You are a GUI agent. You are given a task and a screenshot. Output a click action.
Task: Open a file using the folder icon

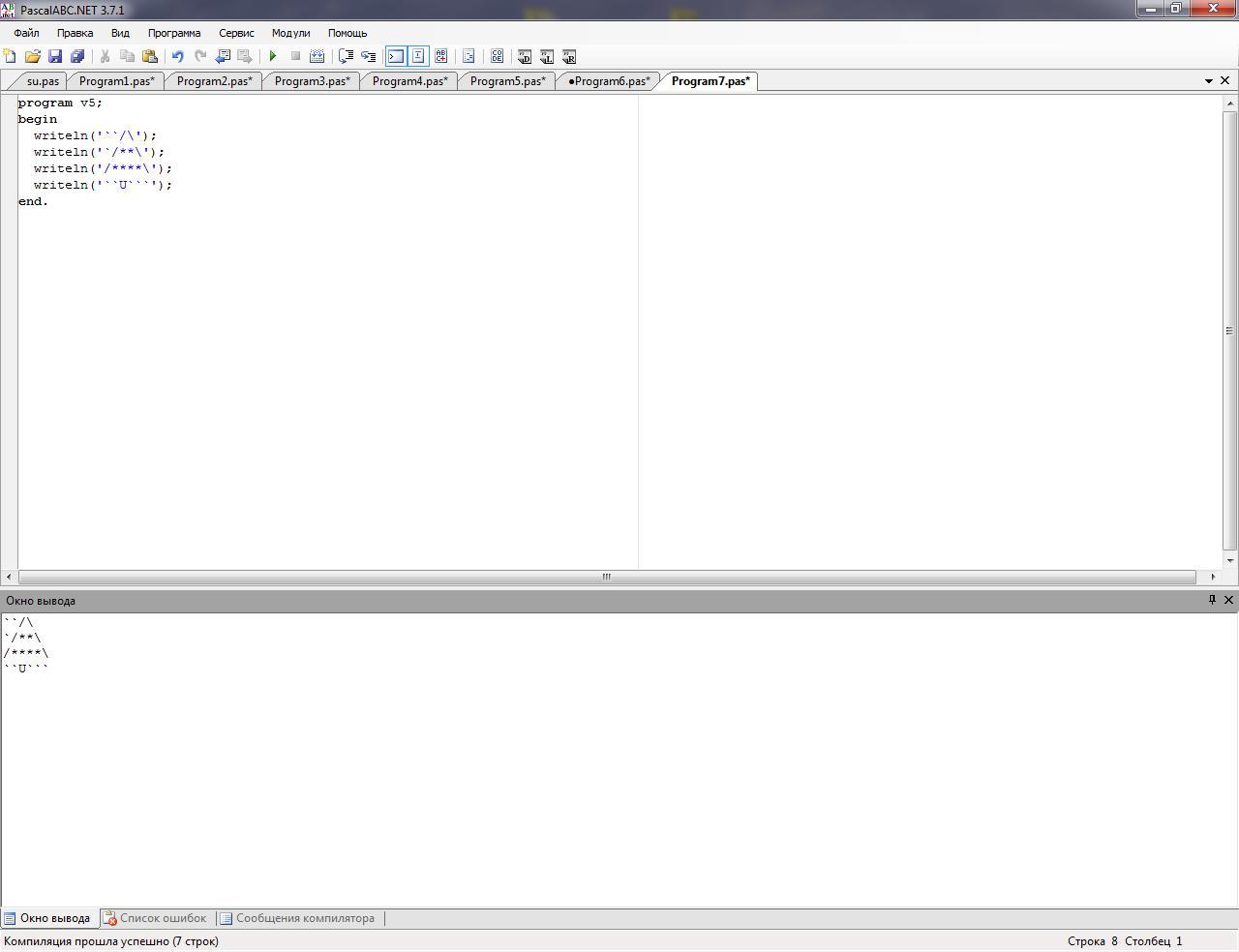[32, 56]
